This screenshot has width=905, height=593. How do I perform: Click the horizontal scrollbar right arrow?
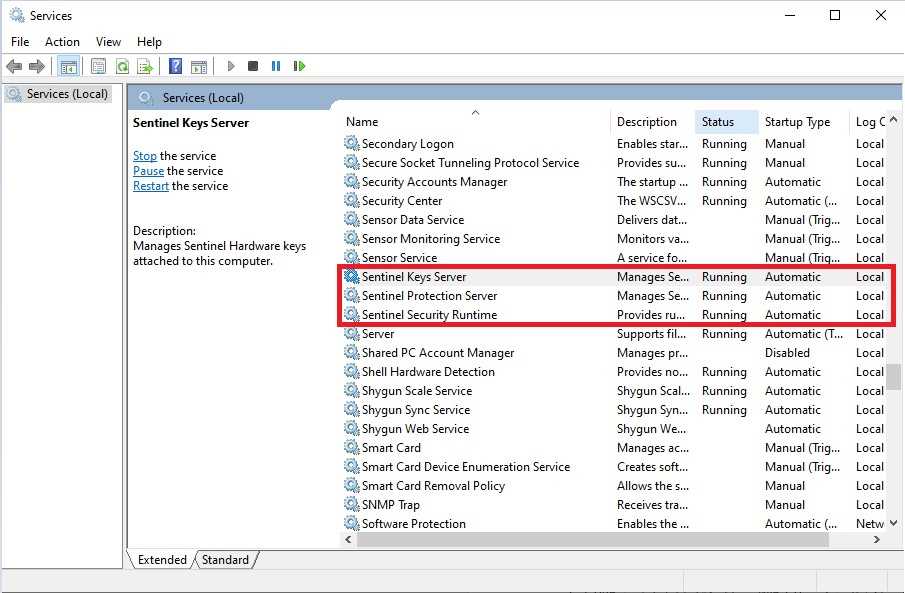[876, 540]
